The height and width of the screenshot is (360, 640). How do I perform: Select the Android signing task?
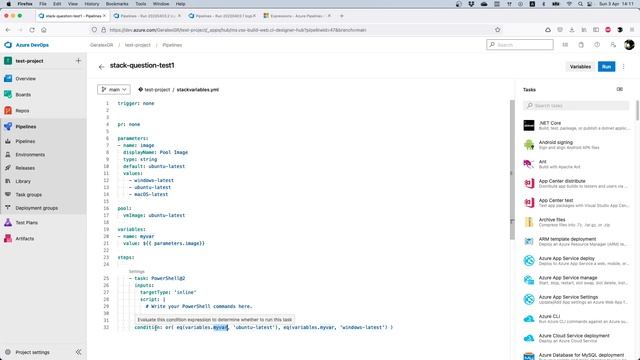click(x=576, y=144)
